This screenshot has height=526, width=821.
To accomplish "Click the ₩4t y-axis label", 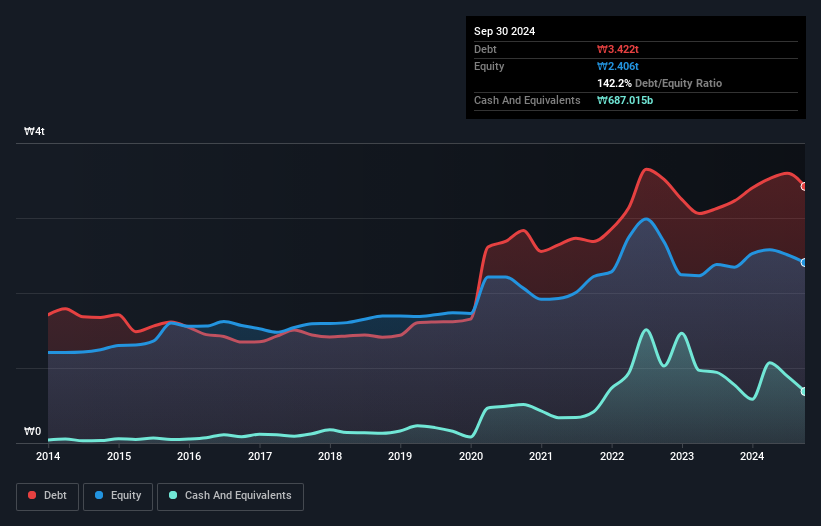I will point(35,131).
